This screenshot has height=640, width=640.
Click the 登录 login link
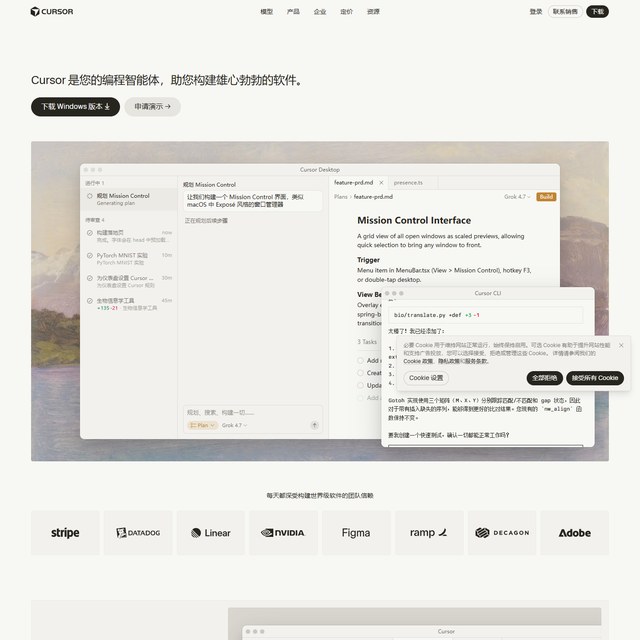pos(536,11)
